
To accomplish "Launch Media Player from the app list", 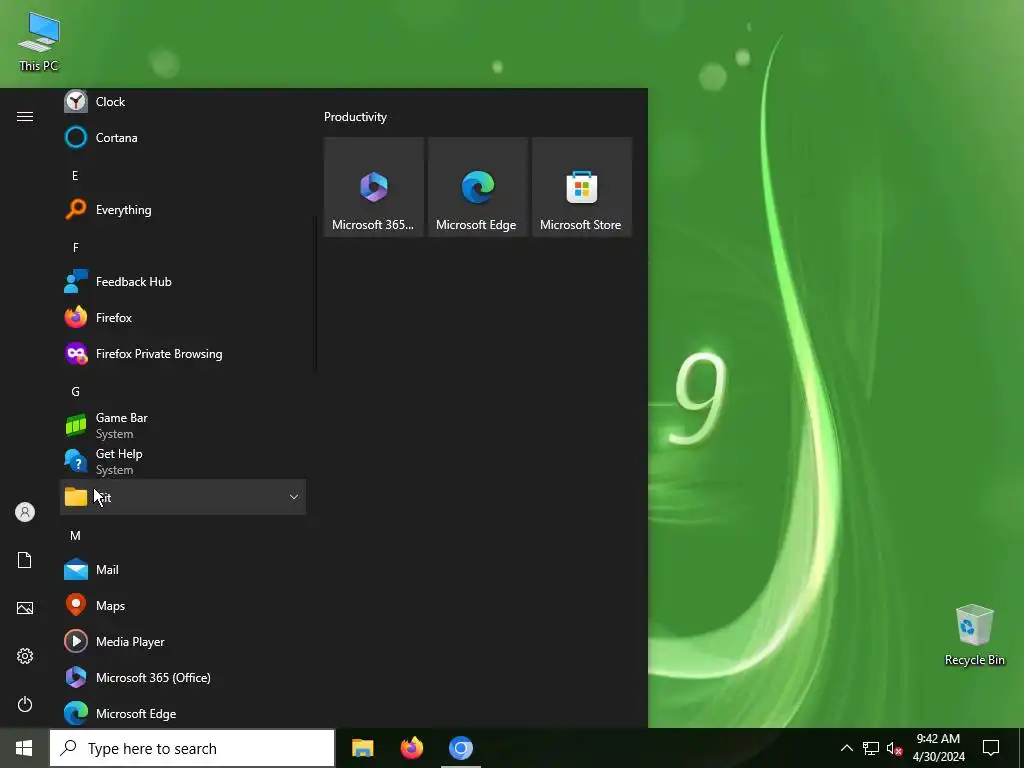I will coord(183,641).
